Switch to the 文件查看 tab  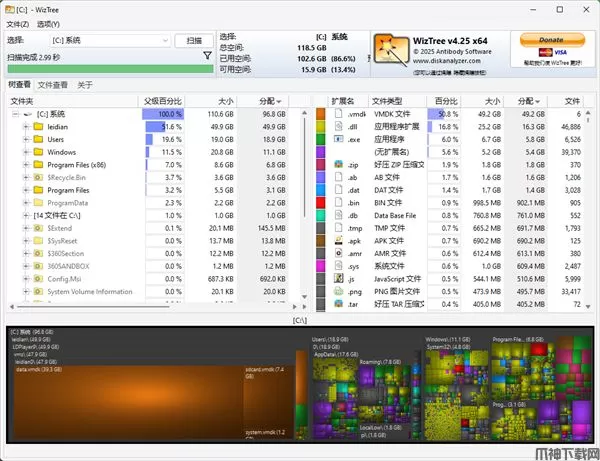(53, 85)
